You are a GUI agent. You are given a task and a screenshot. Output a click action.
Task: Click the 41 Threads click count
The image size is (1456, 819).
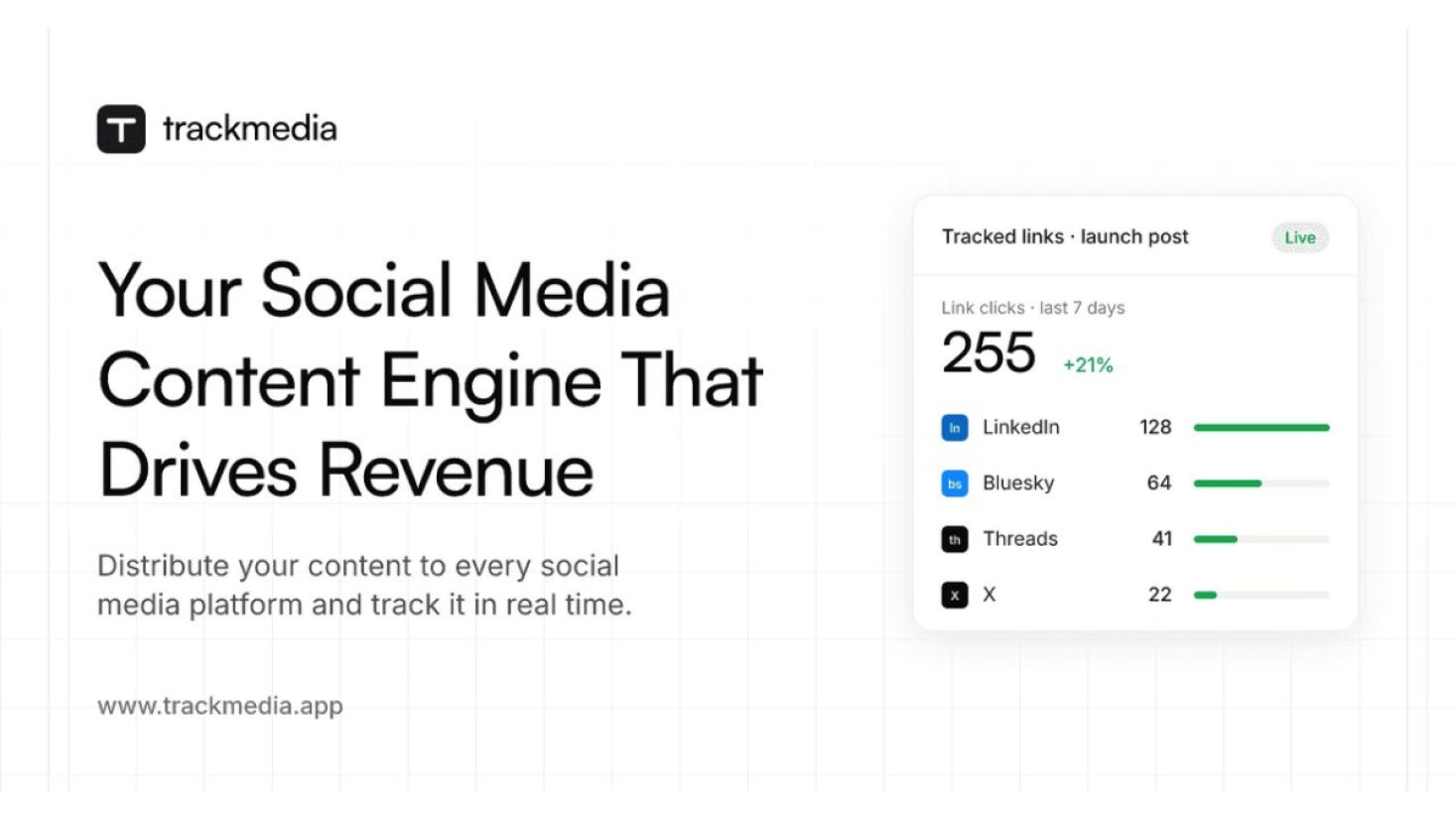pyautogui.click(x=1162, y=538)
